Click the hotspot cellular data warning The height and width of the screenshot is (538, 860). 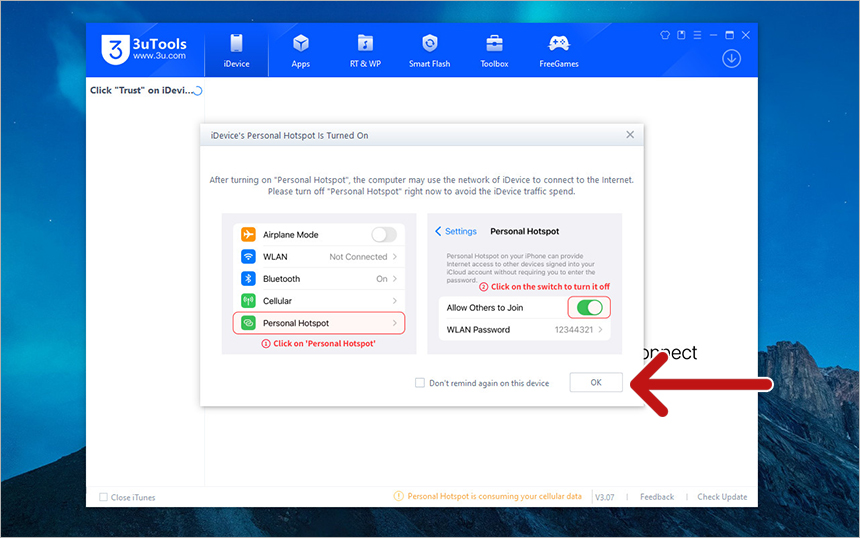point(494,496)
